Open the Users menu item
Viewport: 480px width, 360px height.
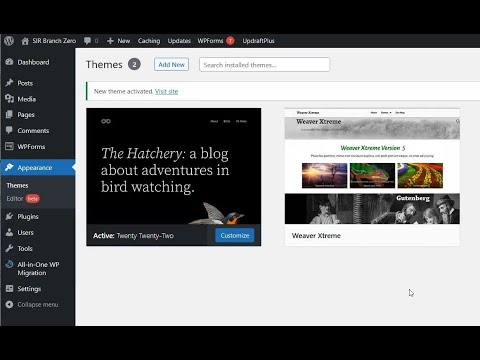(x=25, y=232)
